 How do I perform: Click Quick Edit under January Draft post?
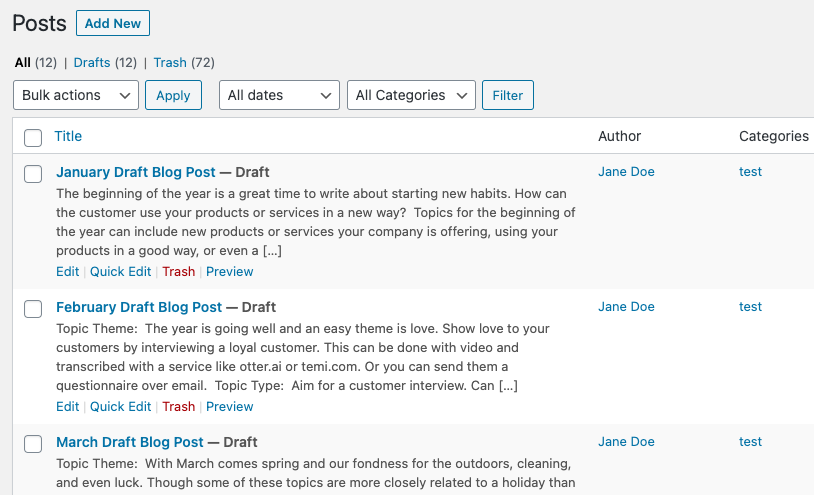click(120, 271)
